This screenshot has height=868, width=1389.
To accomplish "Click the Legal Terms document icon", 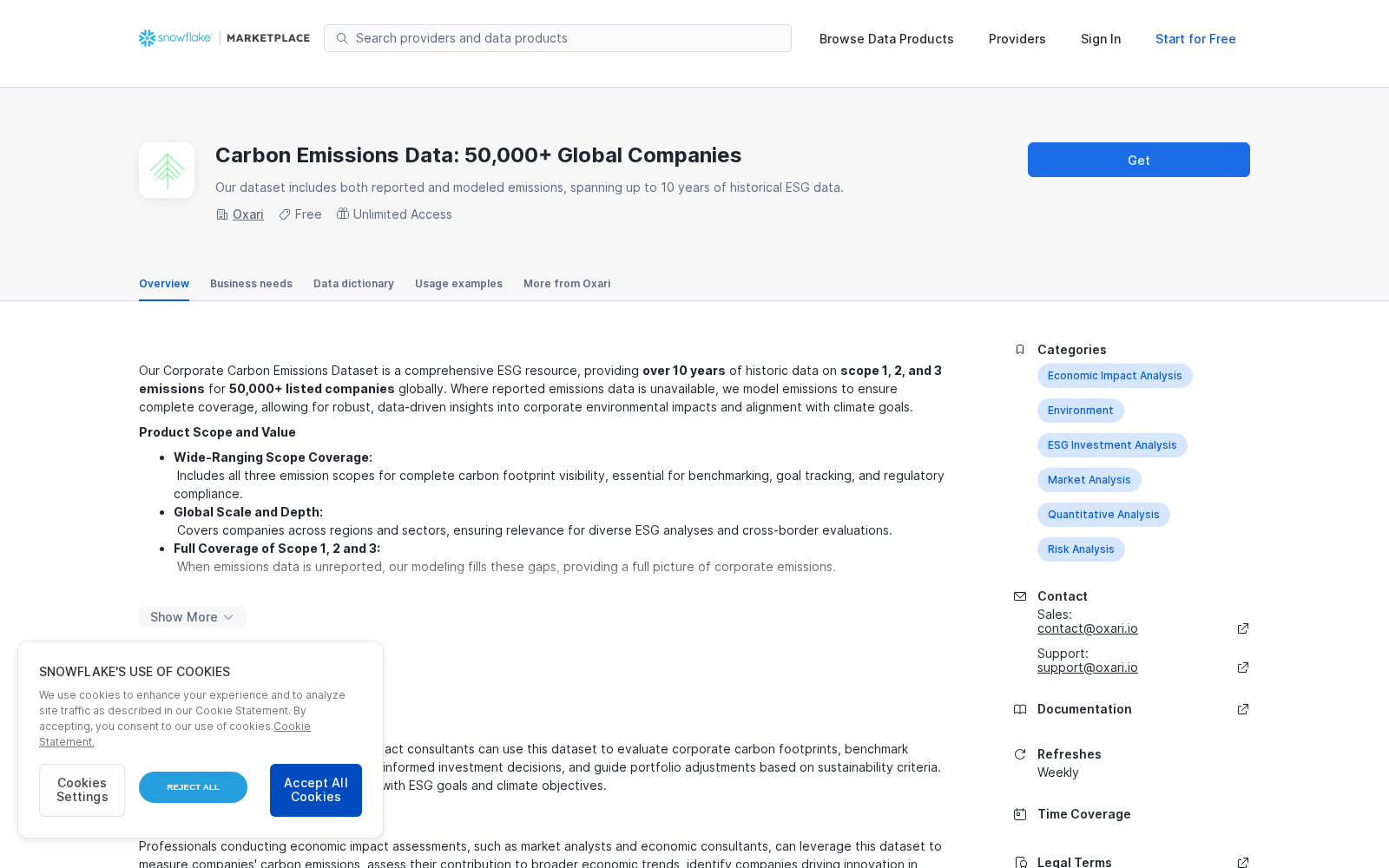I will pos(1020,863).
